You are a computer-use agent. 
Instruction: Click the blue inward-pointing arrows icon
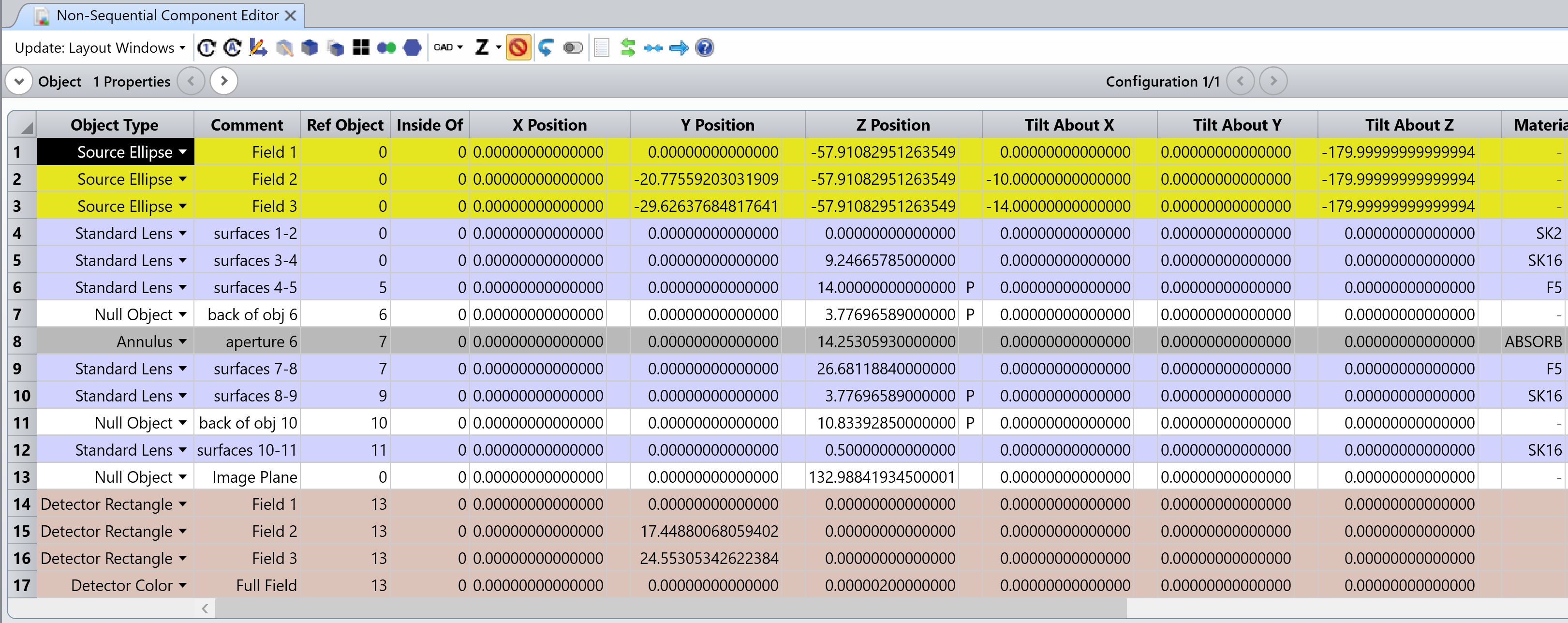pyautogui.click(x=653, y=47)
